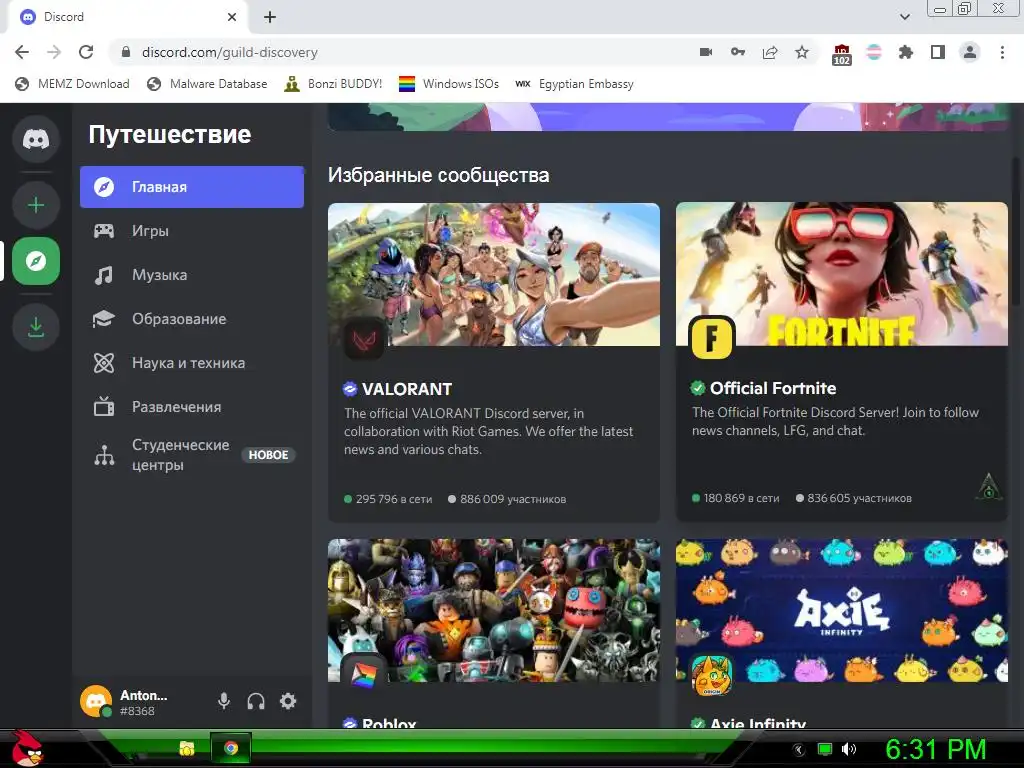
Task: Click the password key icon in the address bar
Action: [x=738, y=52]
